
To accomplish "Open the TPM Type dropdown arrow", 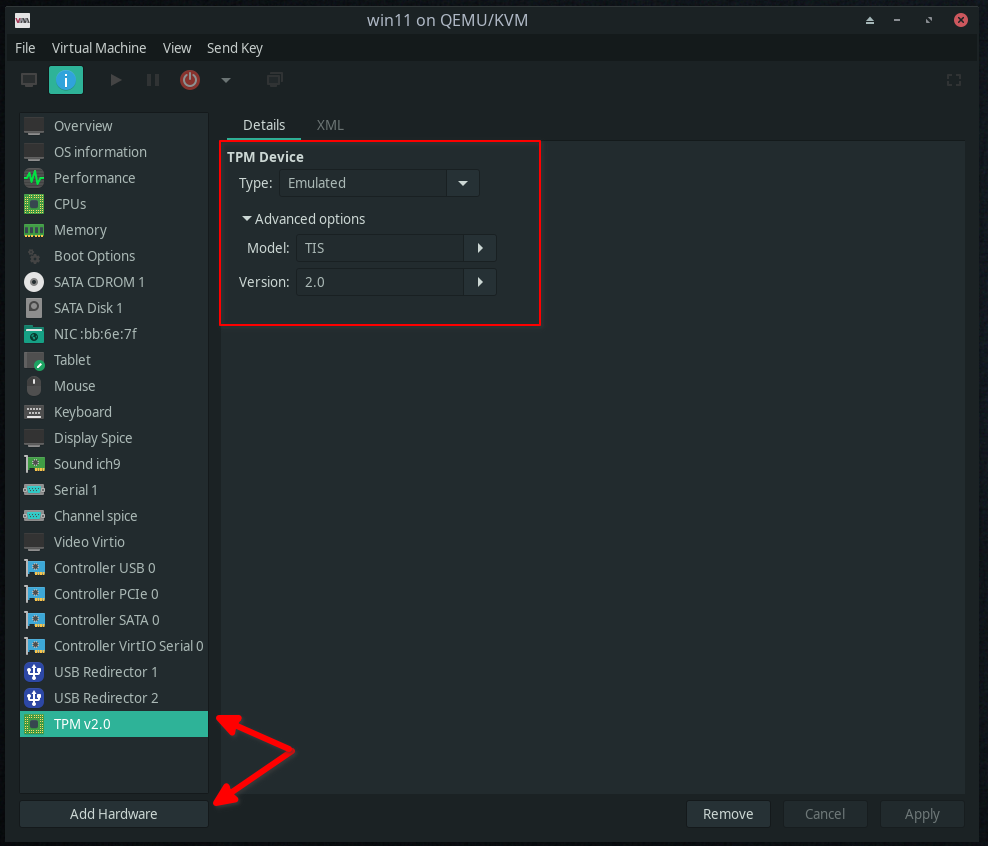I will pos(463,183).
